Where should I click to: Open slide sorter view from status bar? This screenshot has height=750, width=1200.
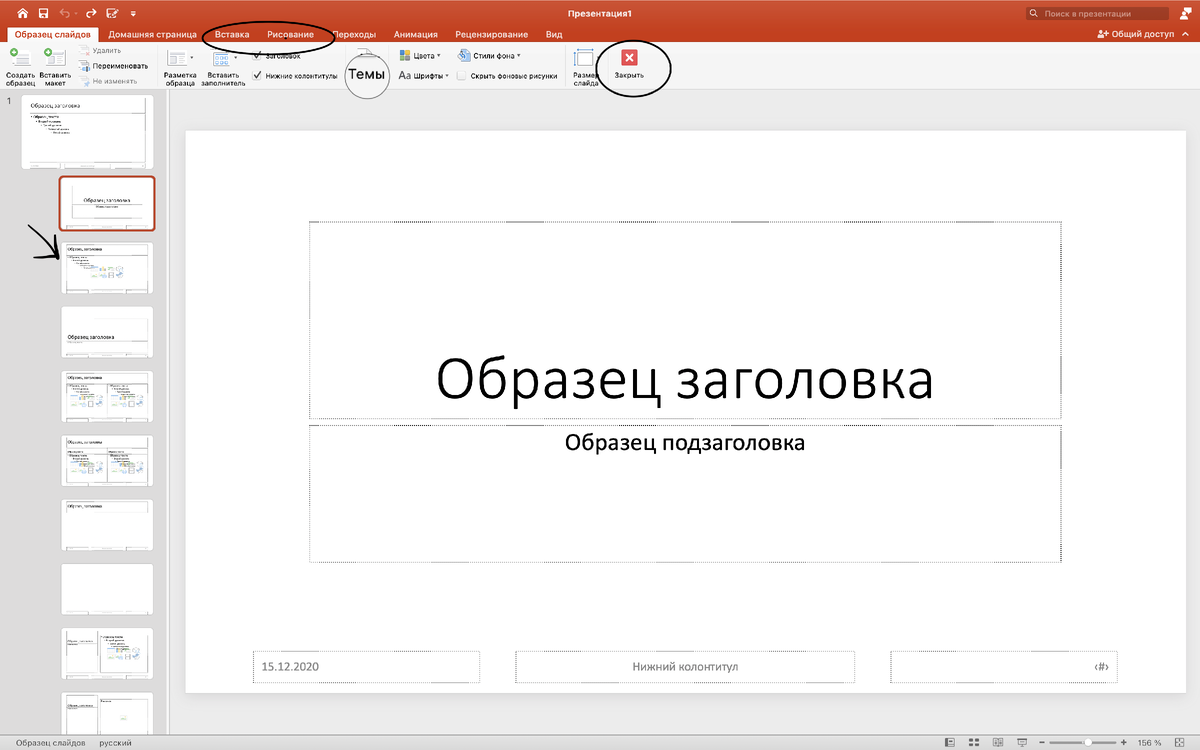[974, 743]
